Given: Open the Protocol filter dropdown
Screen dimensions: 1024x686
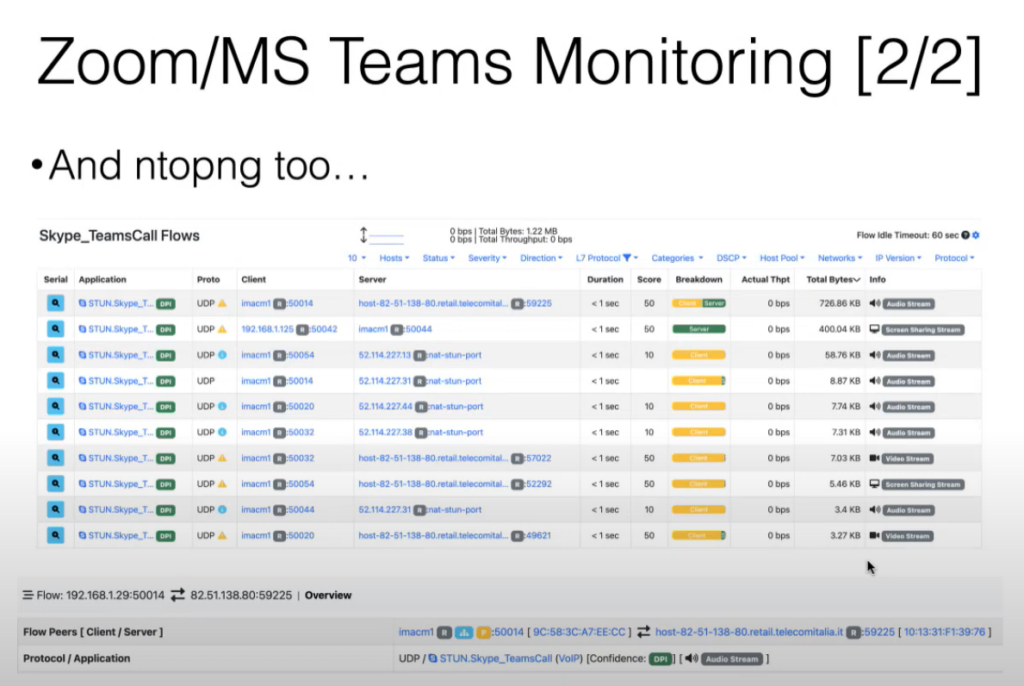Looking at the screenshot, I should pos(955,258).
